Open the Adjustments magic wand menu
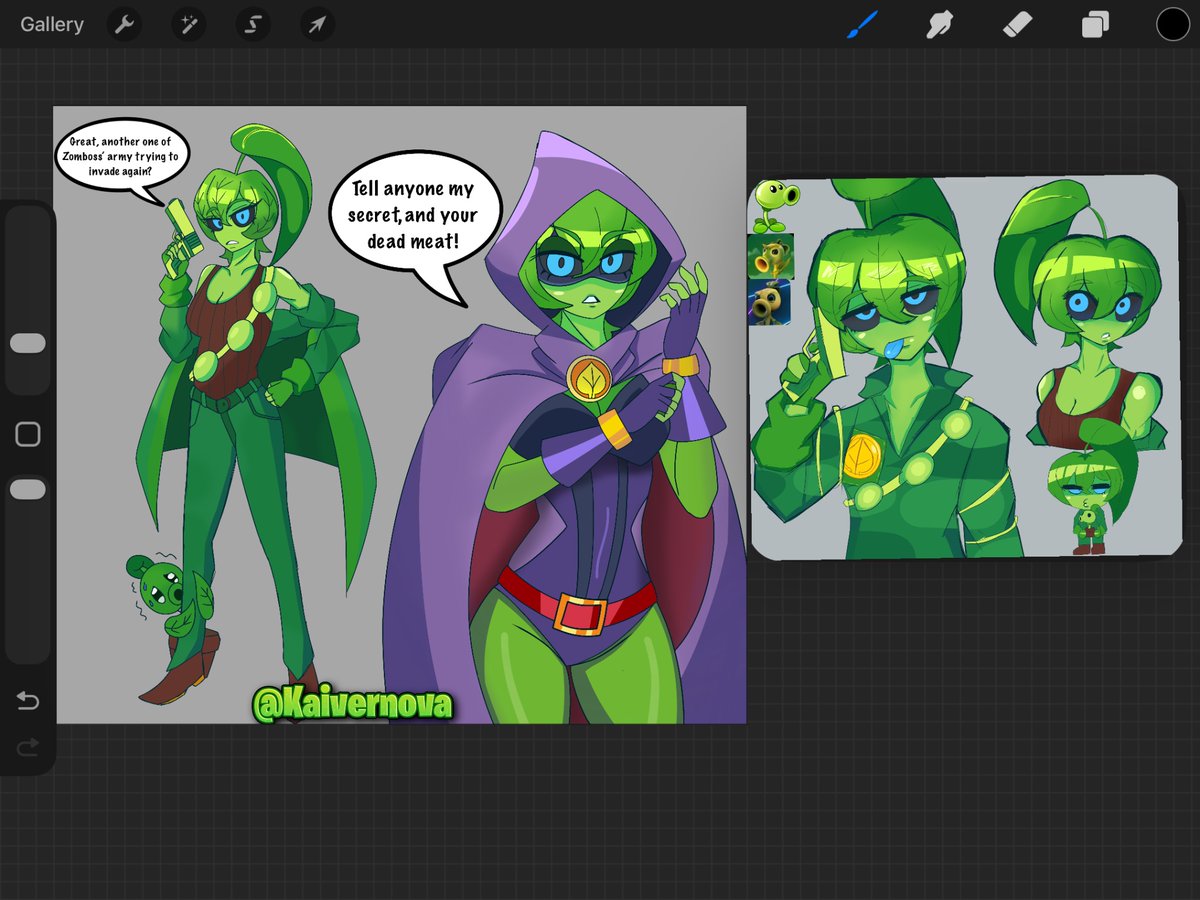This screenshot has height=900, width=1200. point(188,24)
